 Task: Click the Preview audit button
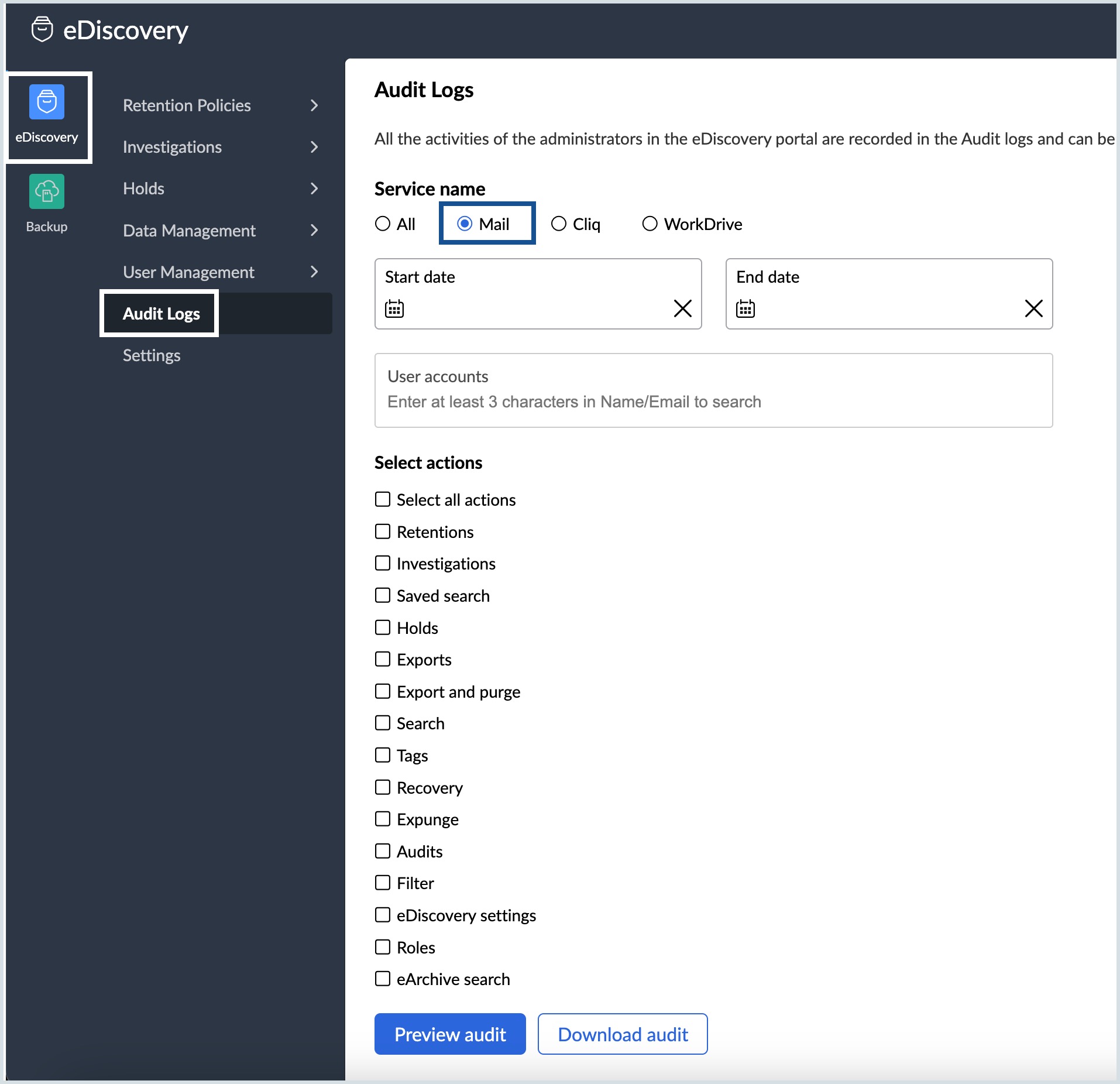[450, 1034]
